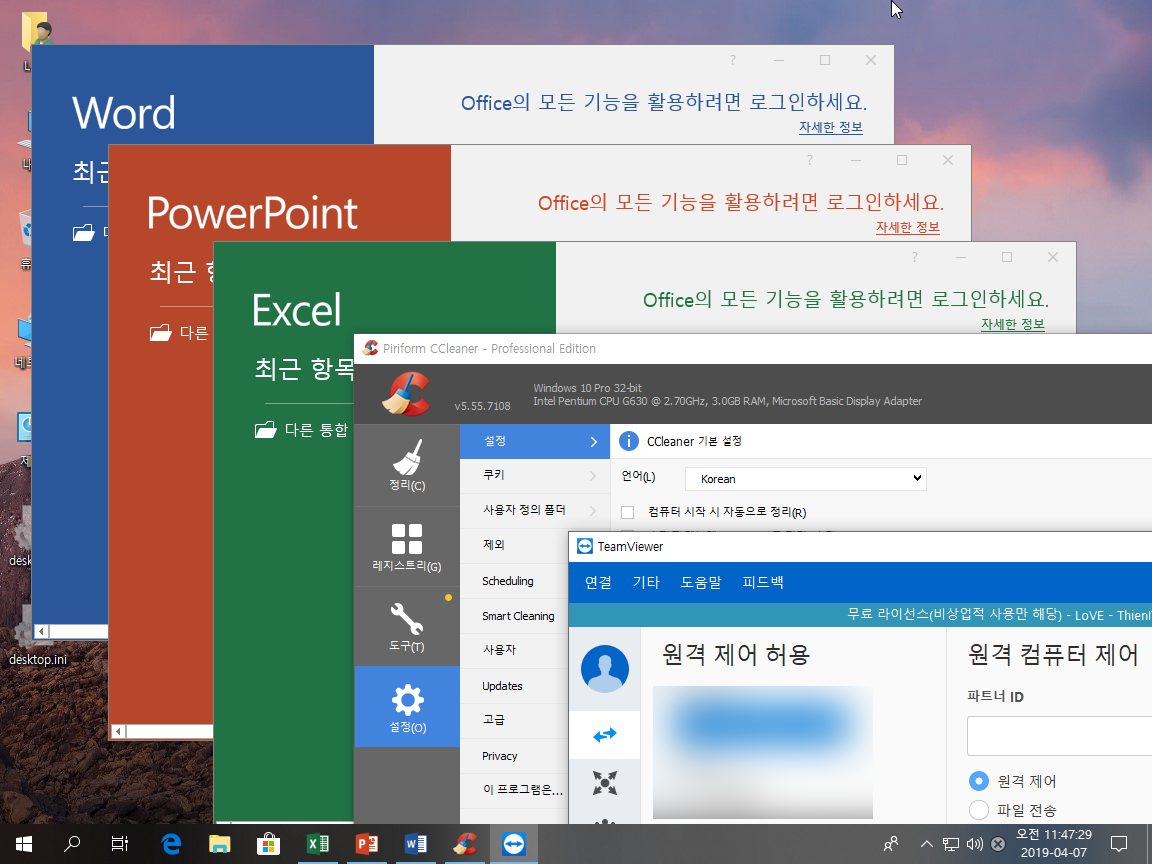Viewport: 1152px width, 864px height.
Task: Switch to Excel via taskbar icon
Action: 317,844
